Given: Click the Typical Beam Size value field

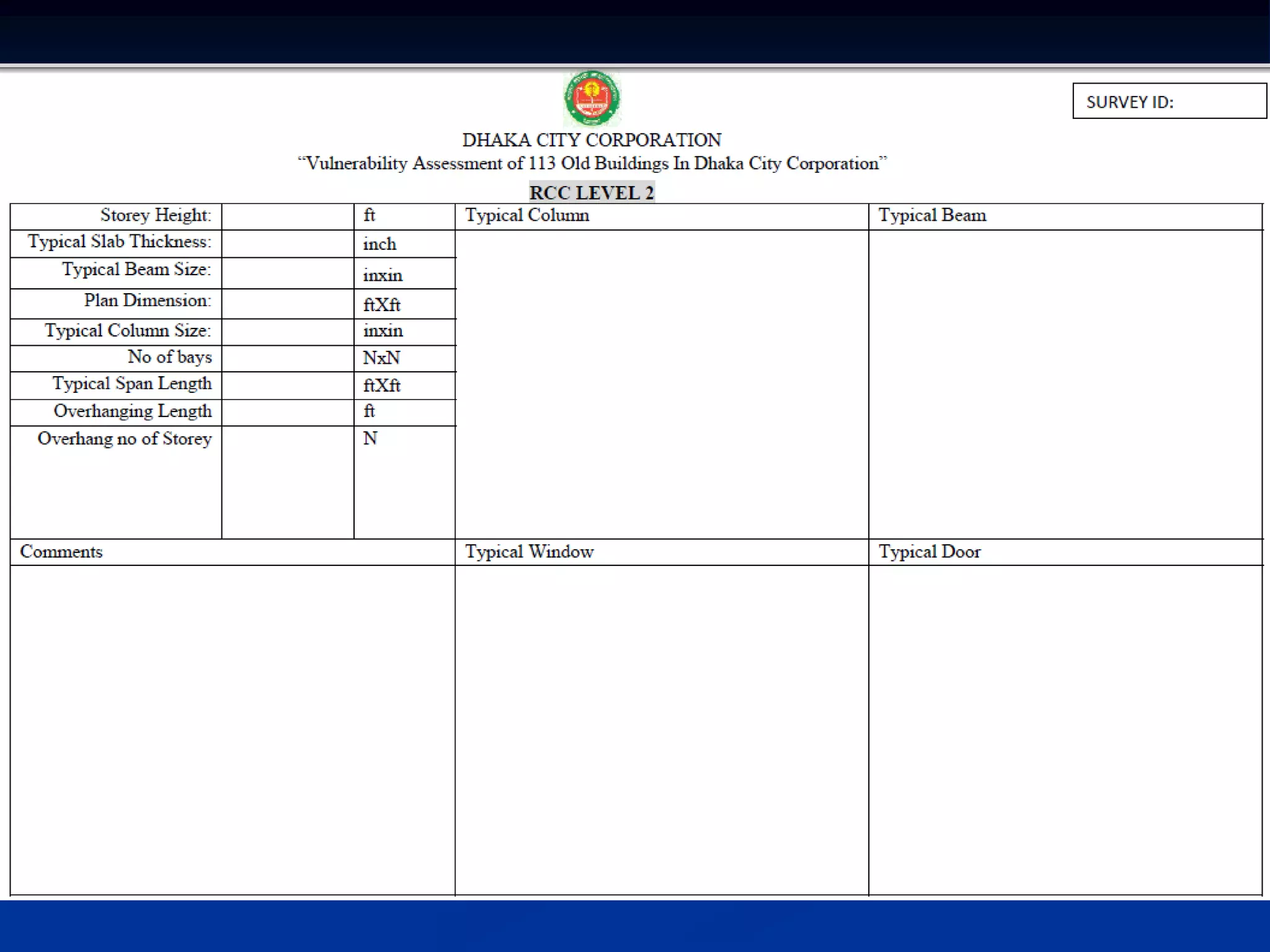Looking at the screenshot, I should point(287,273).
